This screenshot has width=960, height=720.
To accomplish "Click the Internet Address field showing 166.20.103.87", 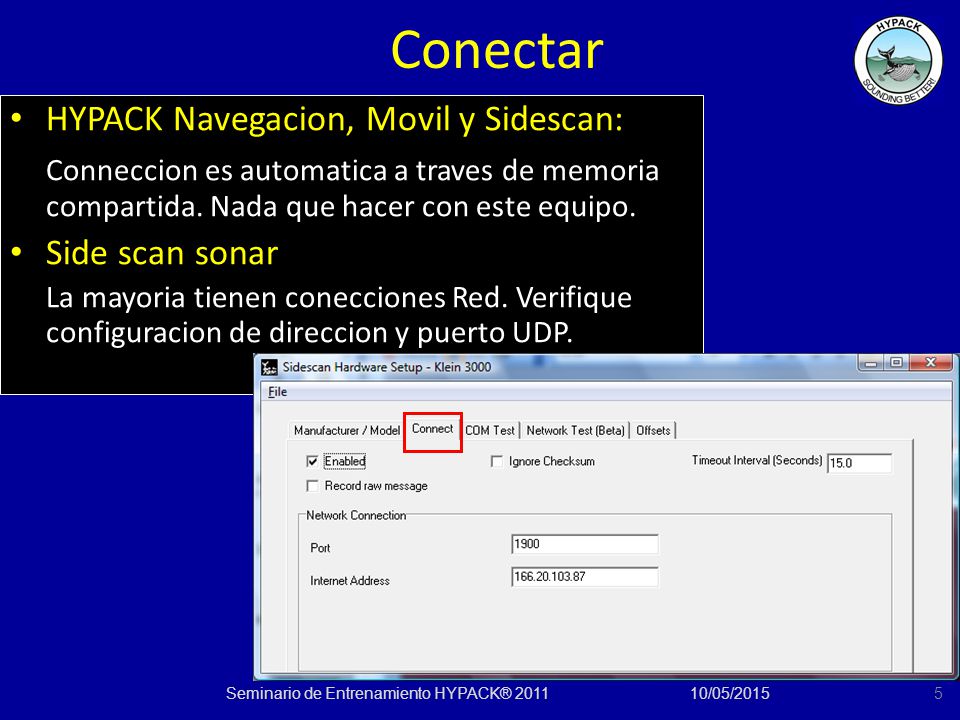I will (585, 576).
